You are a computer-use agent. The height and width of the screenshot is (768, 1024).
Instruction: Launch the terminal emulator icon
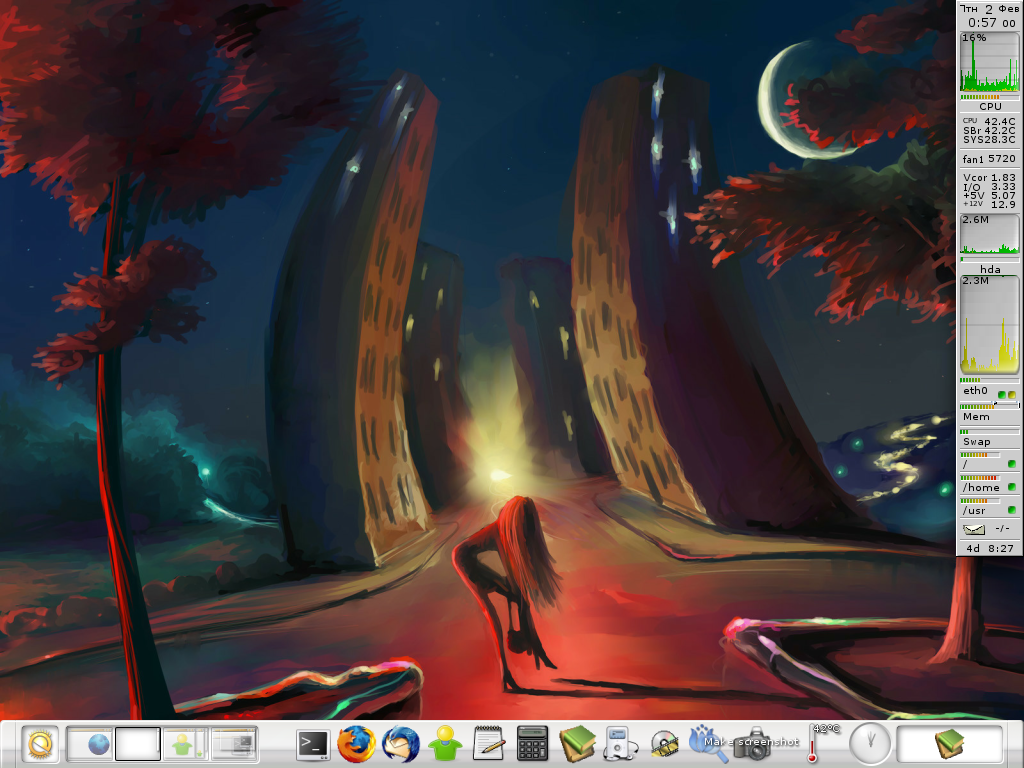coord(313,744)
